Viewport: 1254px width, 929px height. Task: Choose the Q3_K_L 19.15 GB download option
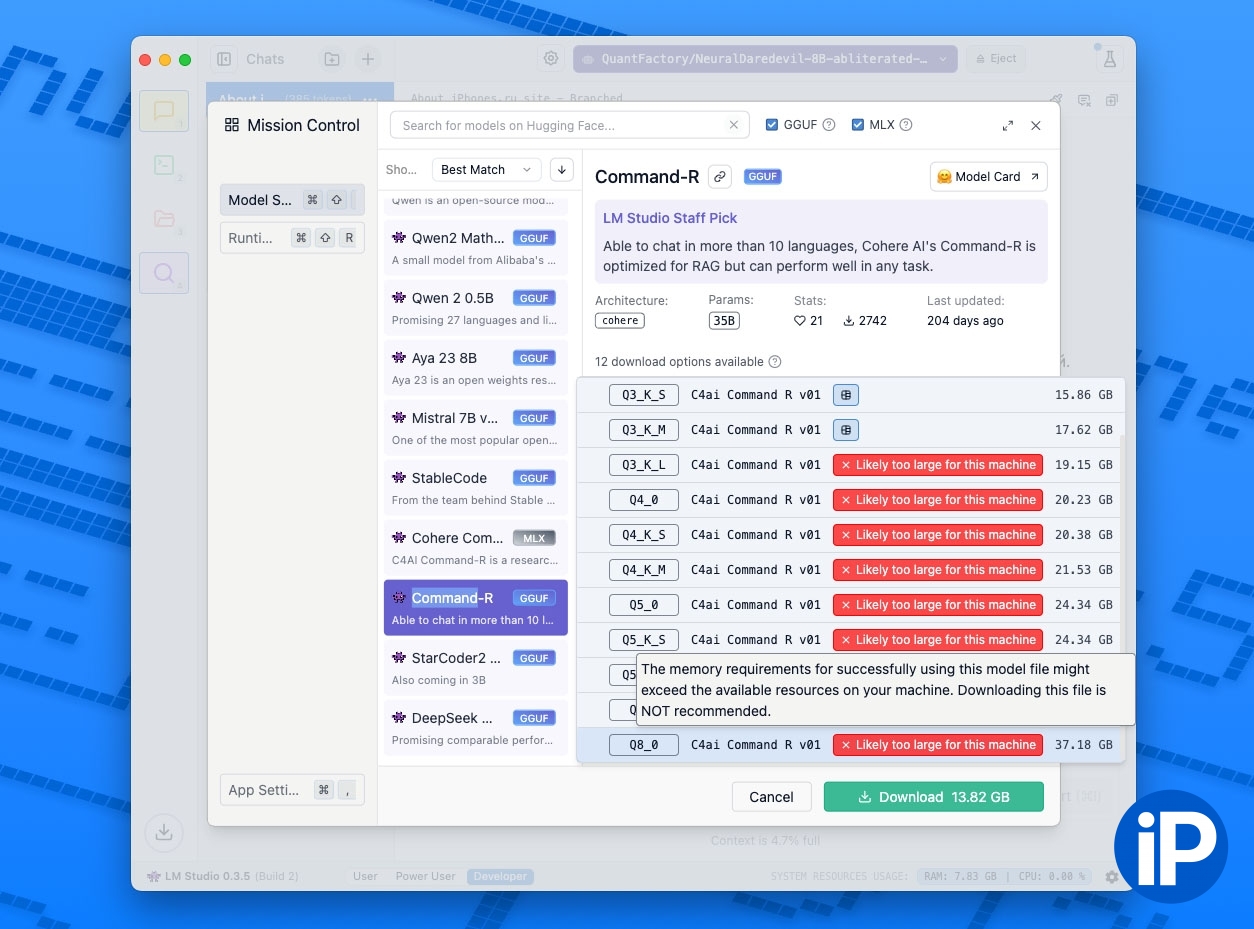point(851,465)
